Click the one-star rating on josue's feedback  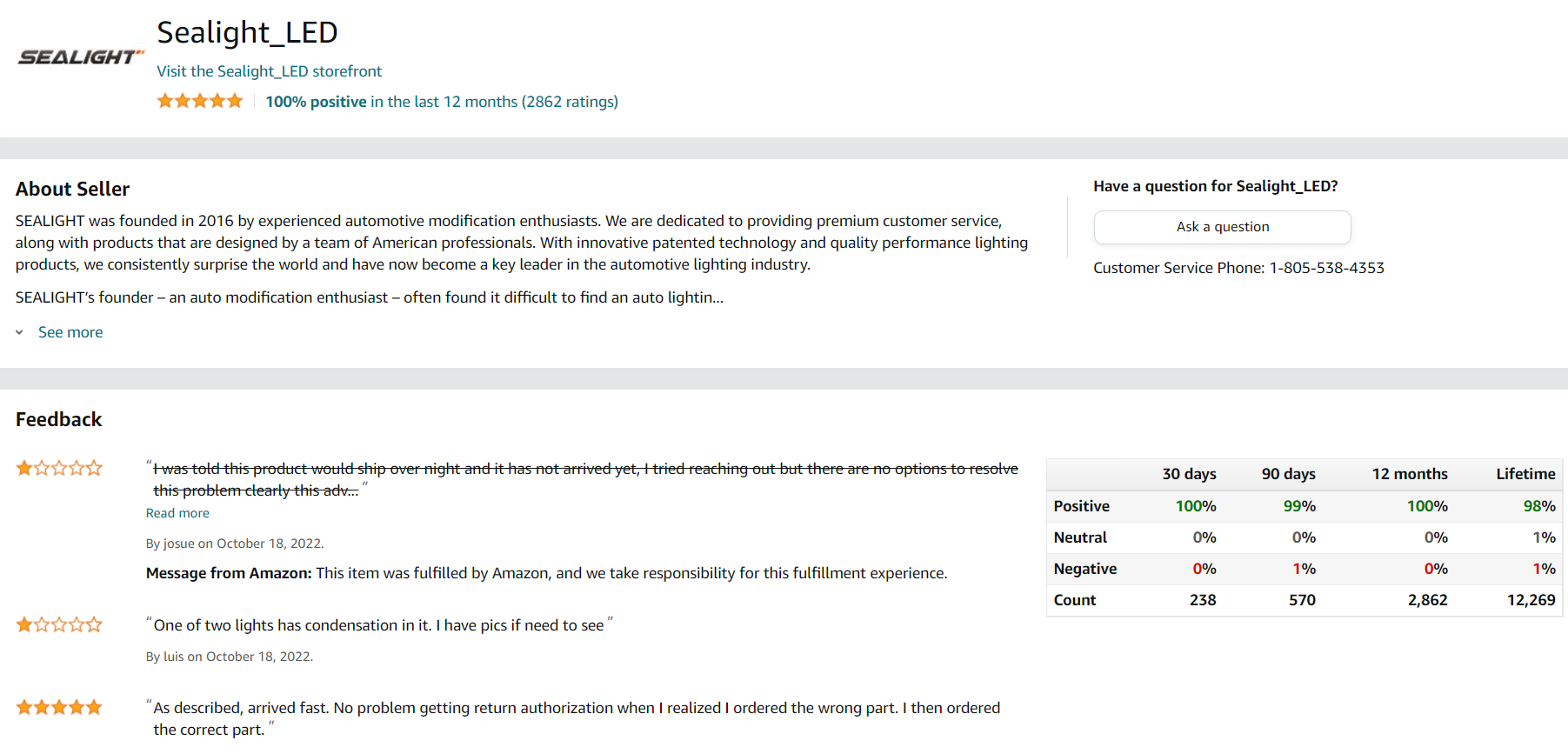click(59, 468)
